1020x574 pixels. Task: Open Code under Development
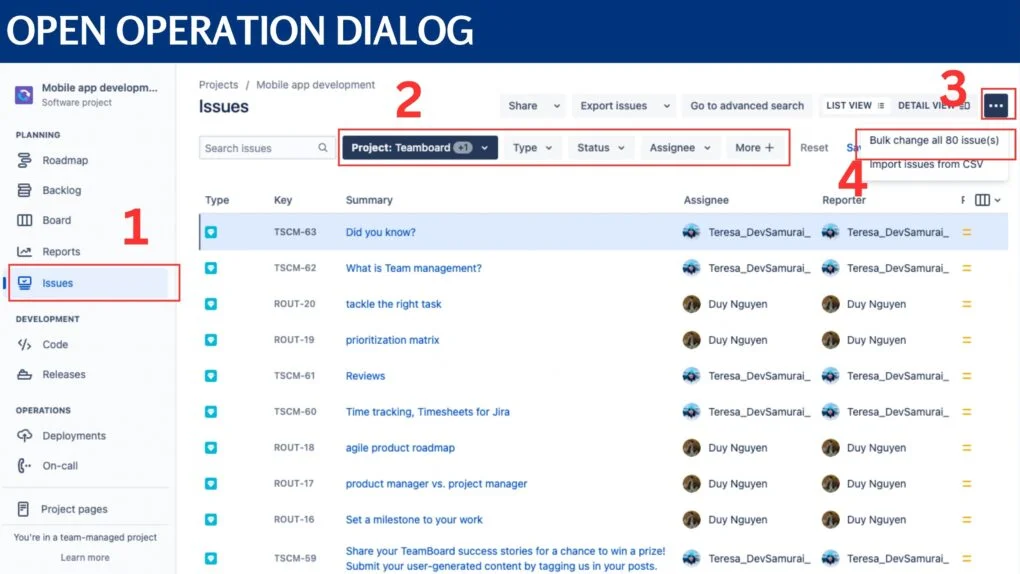point(55,344)
